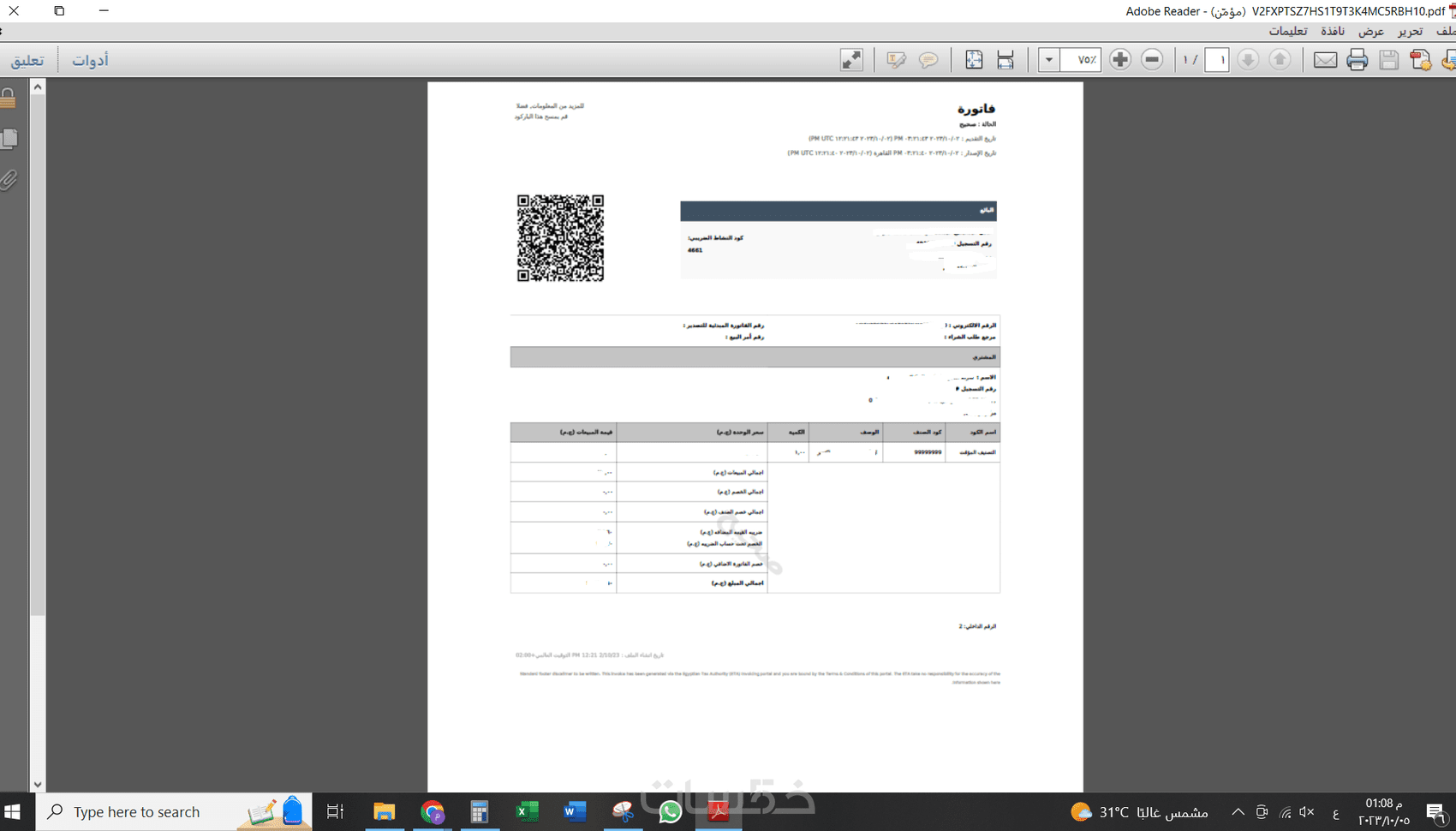Open Excel from the taskbar

pos(528,811)
